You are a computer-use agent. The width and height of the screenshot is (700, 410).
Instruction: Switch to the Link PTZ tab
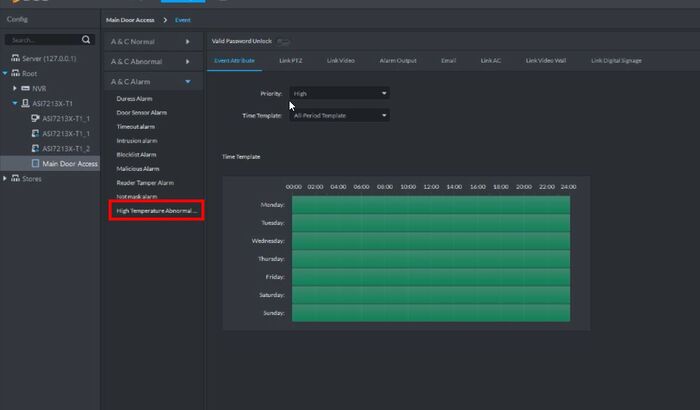[x=291, y=60]
